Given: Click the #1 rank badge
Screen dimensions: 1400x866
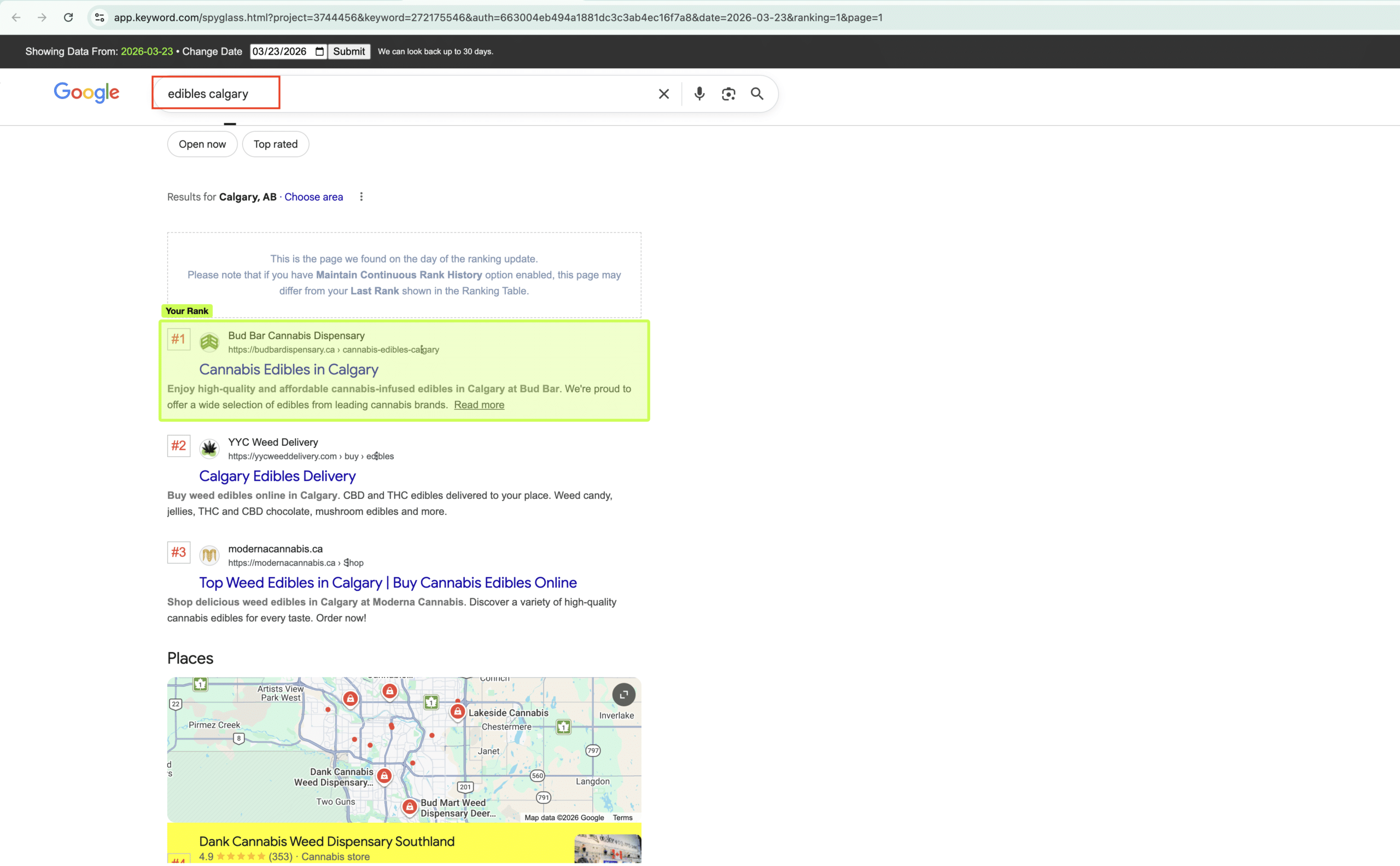Looking at the screenshot, I should [x=179, y=340].
